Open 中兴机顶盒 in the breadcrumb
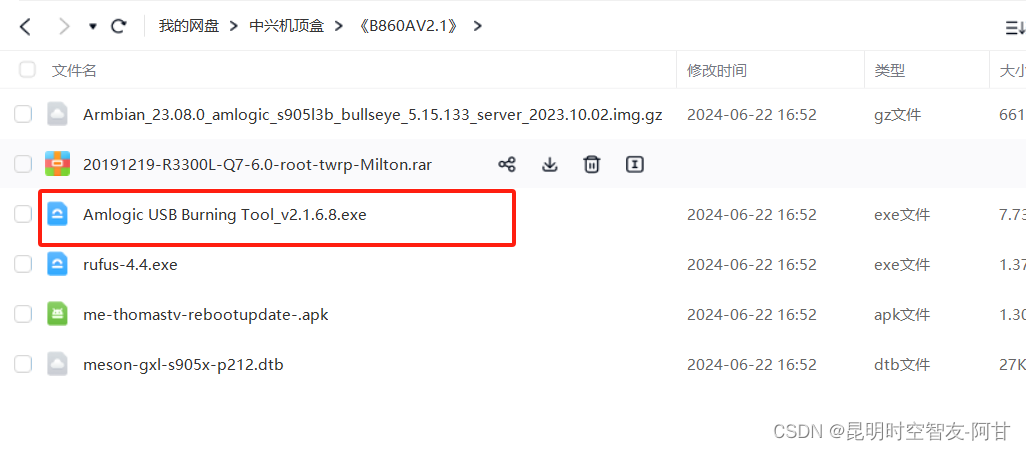The height and width of the screenshot is (450, 1026). click(287, 27)
